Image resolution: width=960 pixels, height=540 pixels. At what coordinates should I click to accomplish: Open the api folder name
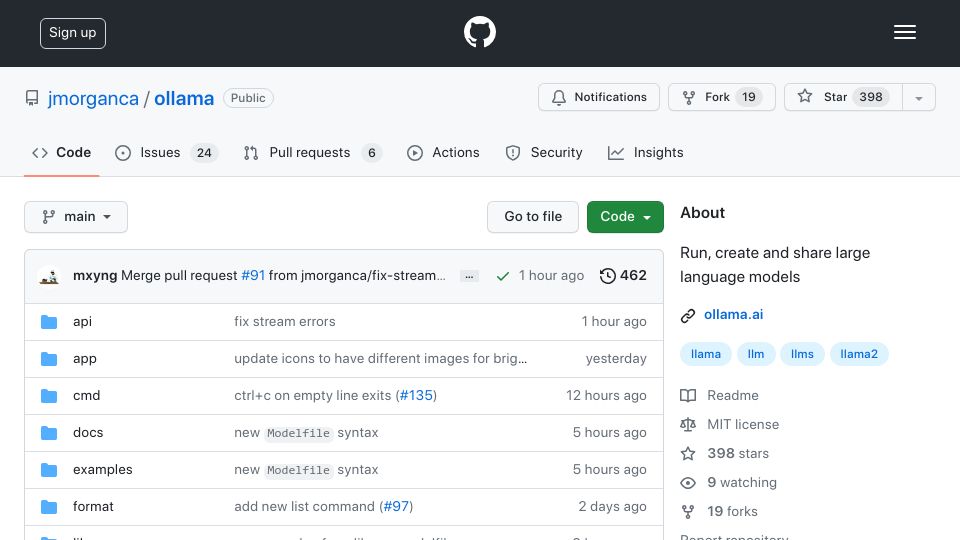click(x=82, y=321)
